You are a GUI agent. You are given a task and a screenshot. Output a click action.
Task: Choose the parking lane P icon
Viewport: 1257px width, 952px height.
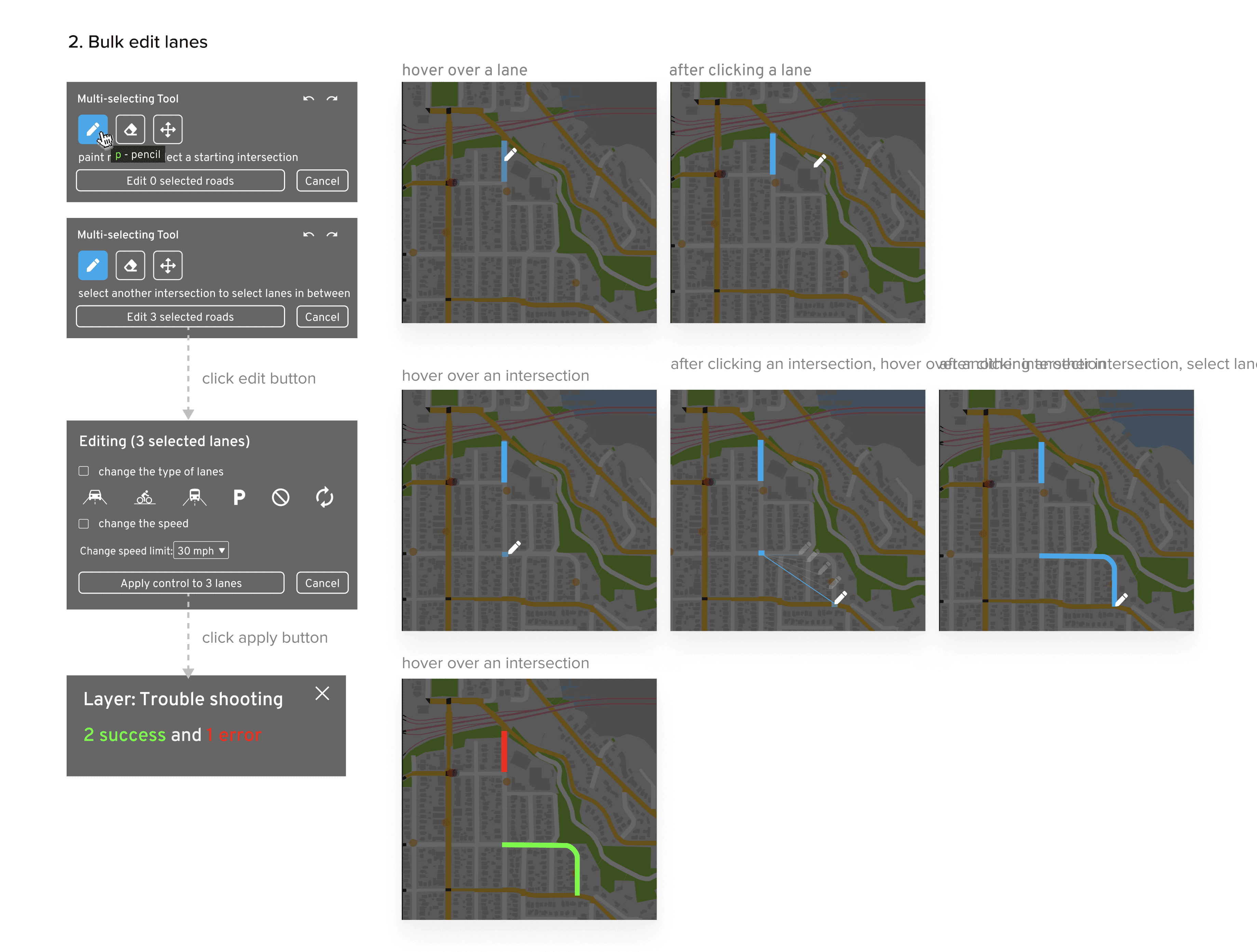pos(239,498)
